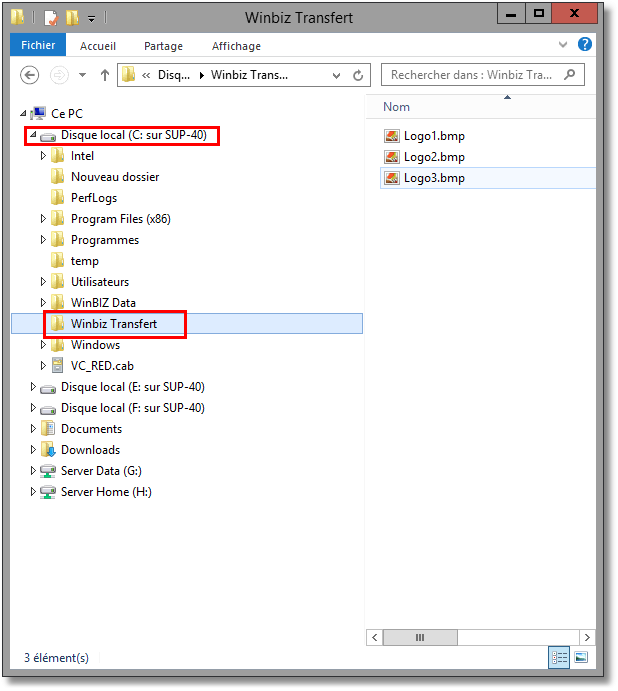
Task: Click the Logo3.bmp file icon
Action: coord(391,178)
